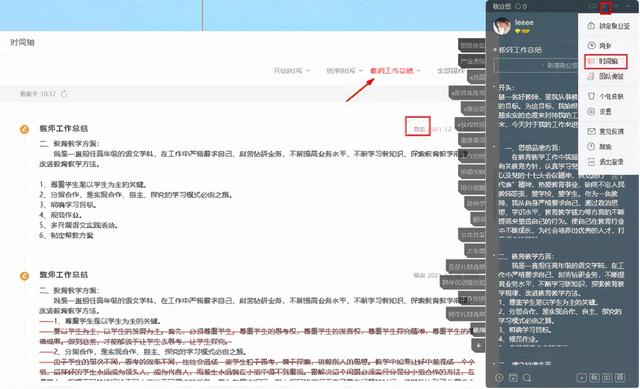Open the 开始时间 dropdown filter
The image size is (640, 389).
(x=291, y=71)
